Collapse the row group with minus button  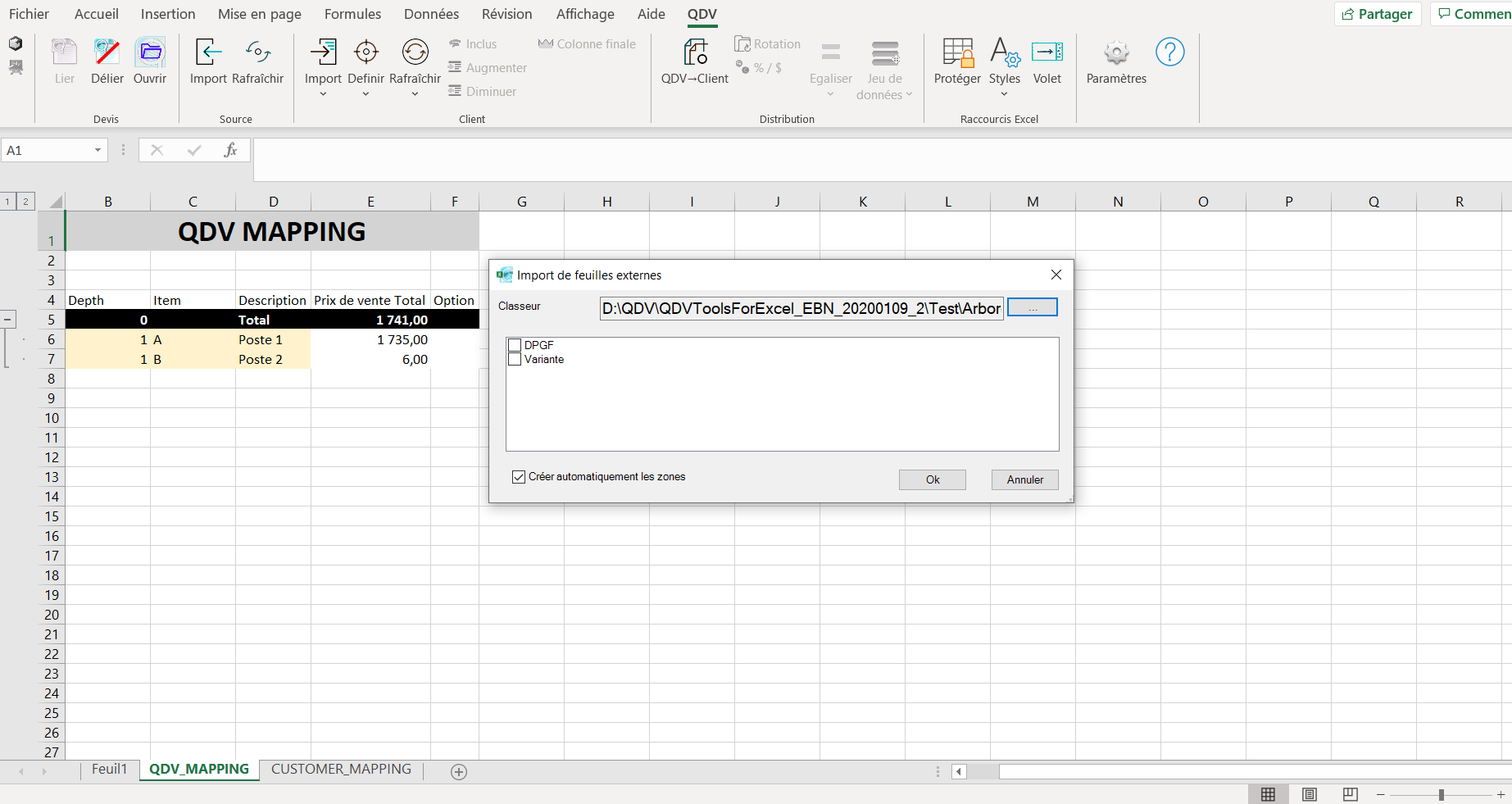click(x=7, y=320)
